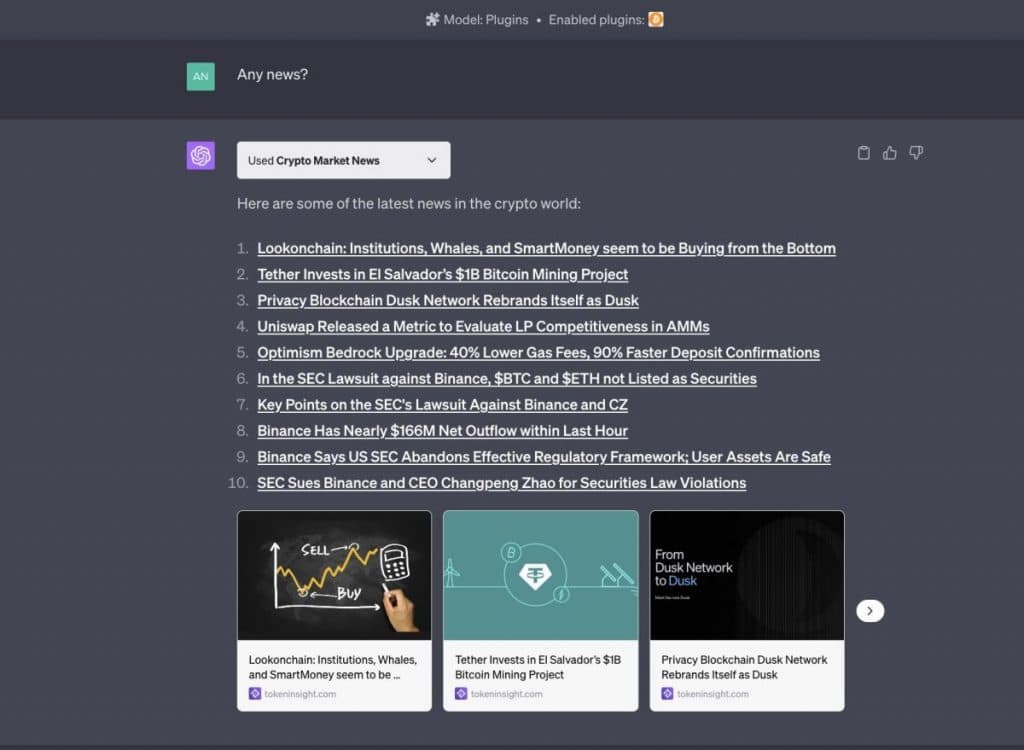The image size is (1024, 750).
Task: Click the enabled plugin orange icon
Action: (656, 20)
